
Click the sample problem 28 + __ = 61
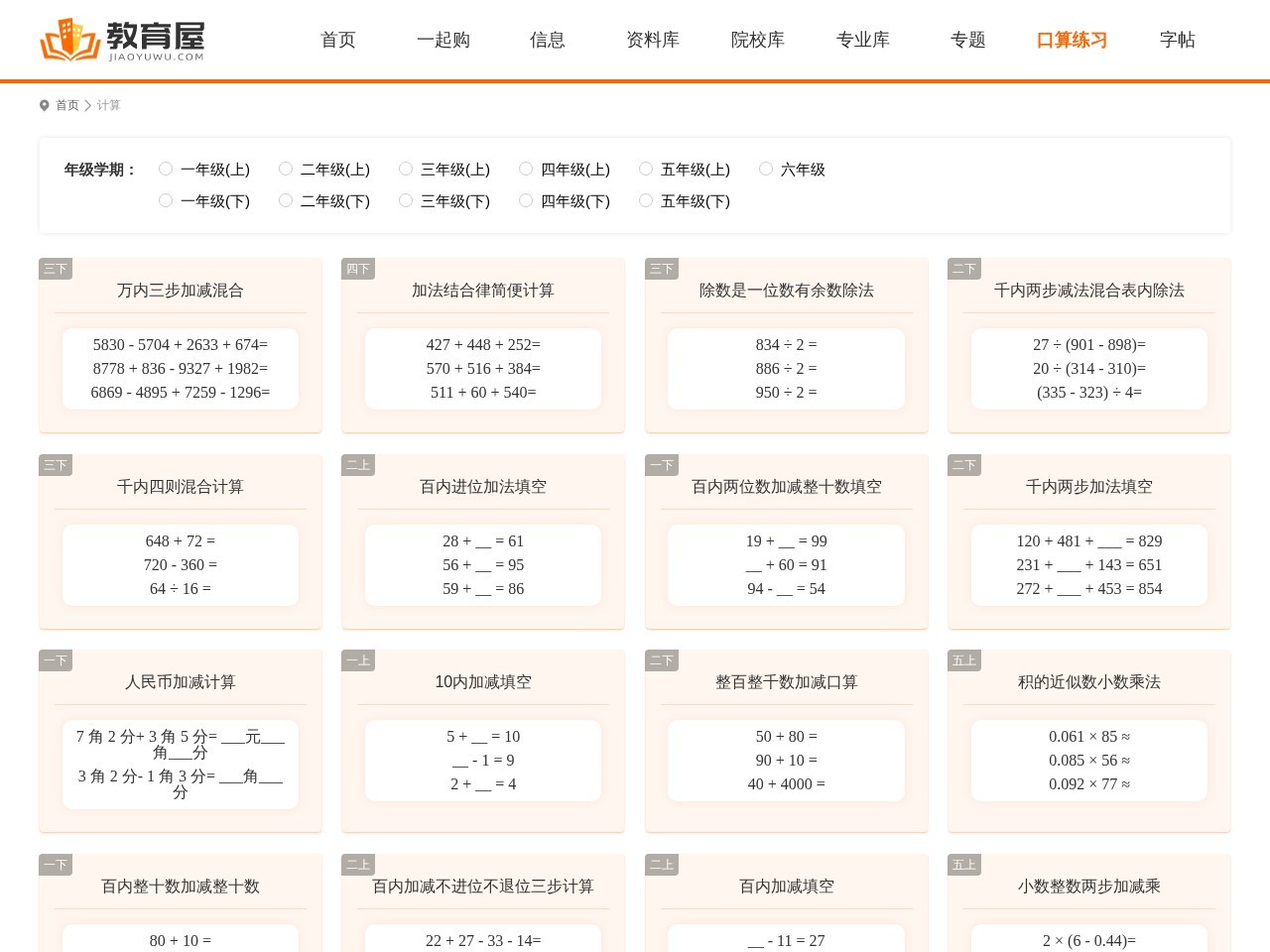click(483, 541)
